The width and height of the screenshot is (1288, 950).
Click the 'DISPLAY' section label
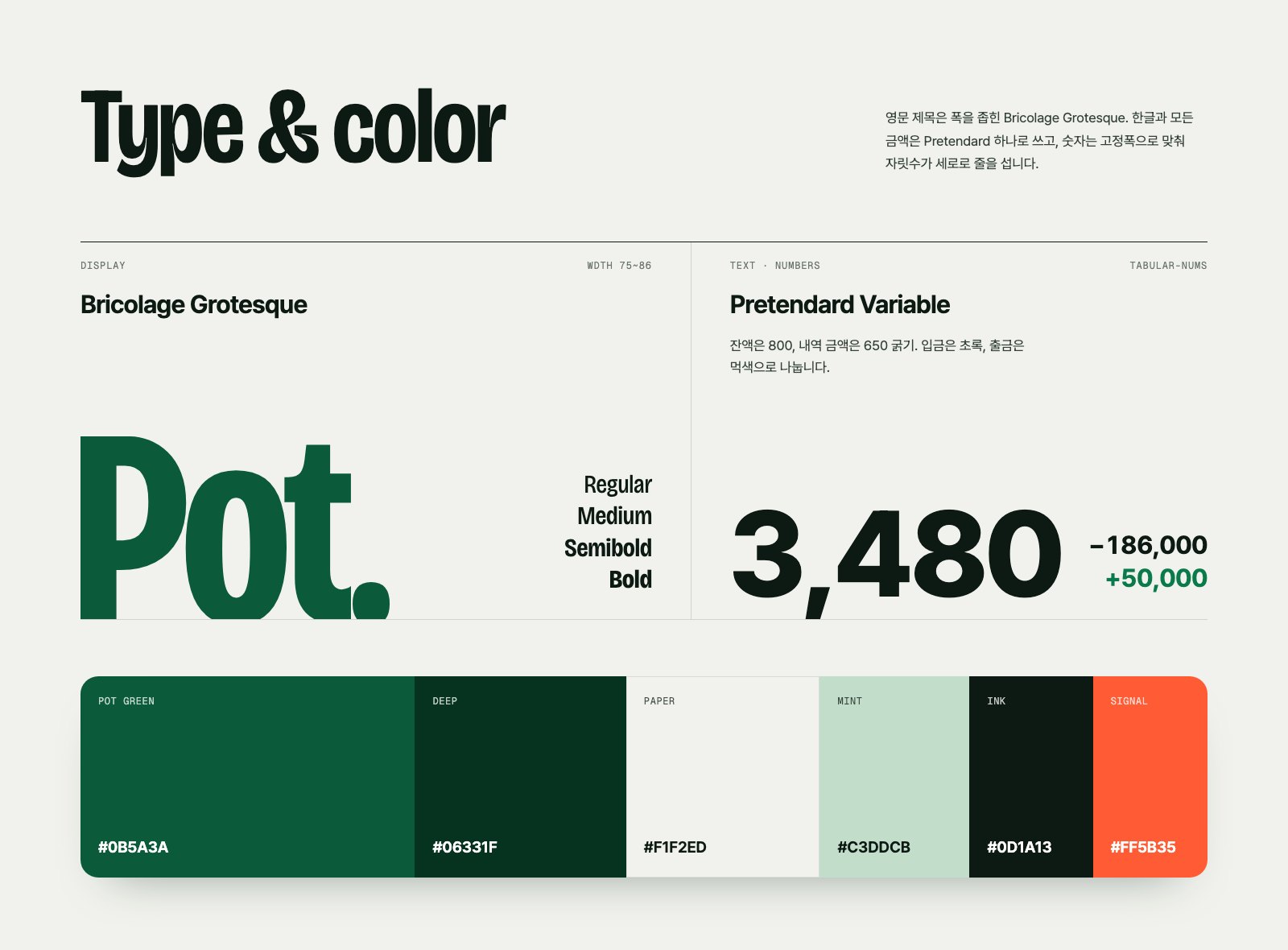pos(103,266)
